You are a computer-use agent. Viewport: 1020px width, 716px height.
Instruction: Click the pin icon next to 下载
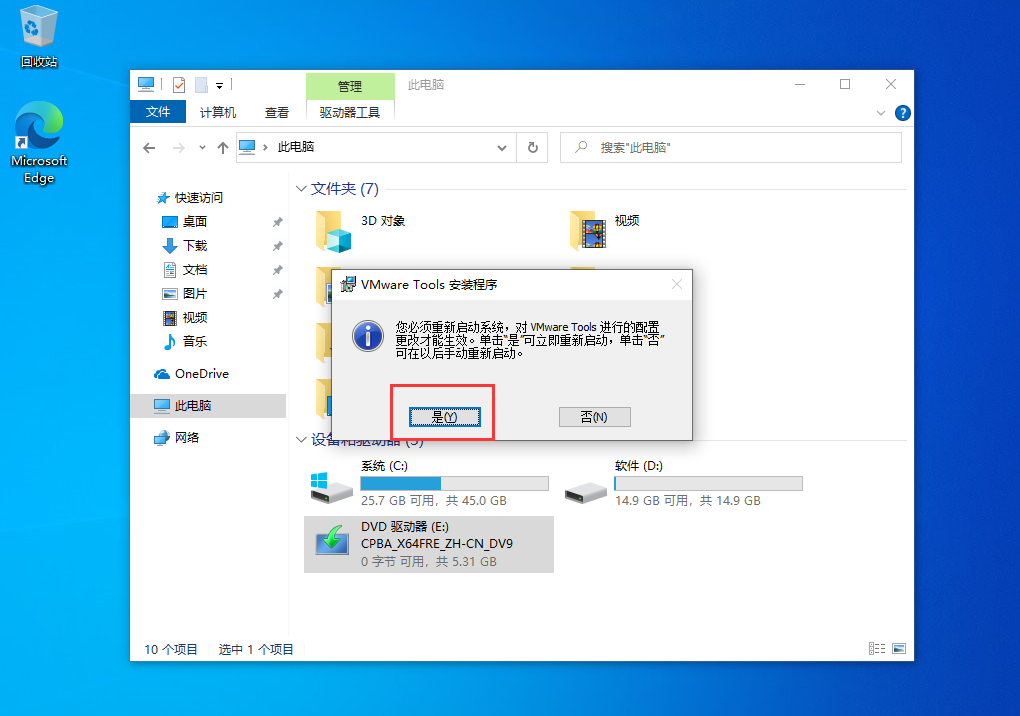tap(277, 246)
